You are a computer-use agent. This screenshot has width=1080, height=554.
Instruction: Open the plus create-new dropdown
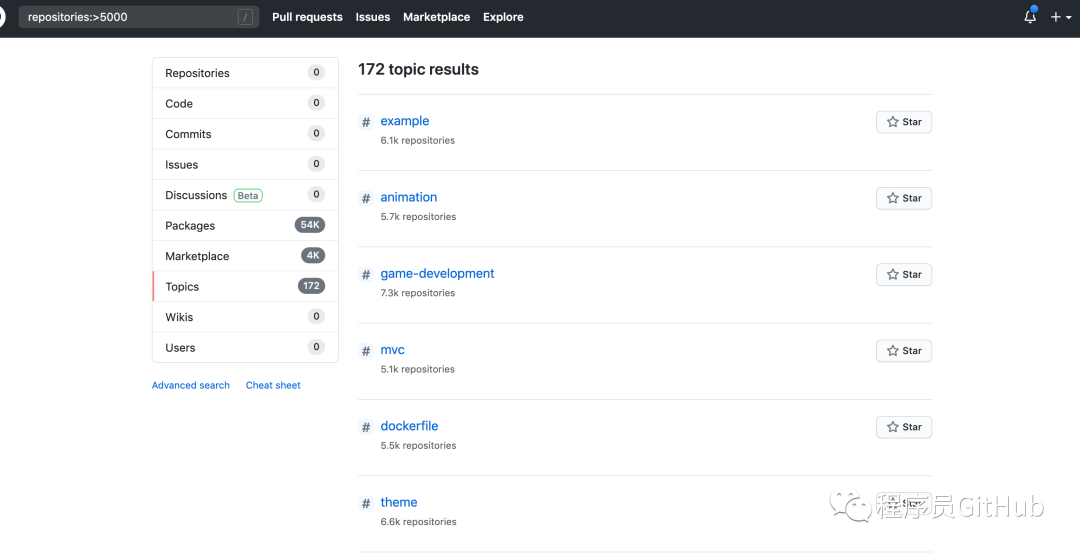point(1059,17)
